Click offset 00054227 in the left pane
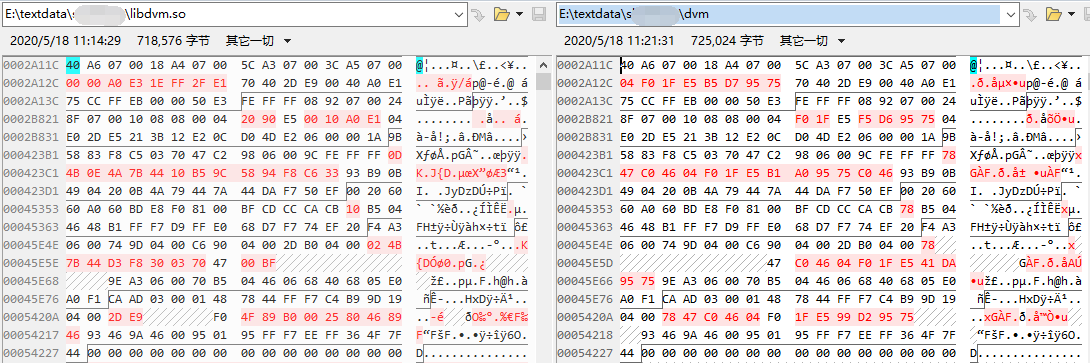 tap(31, 352)
